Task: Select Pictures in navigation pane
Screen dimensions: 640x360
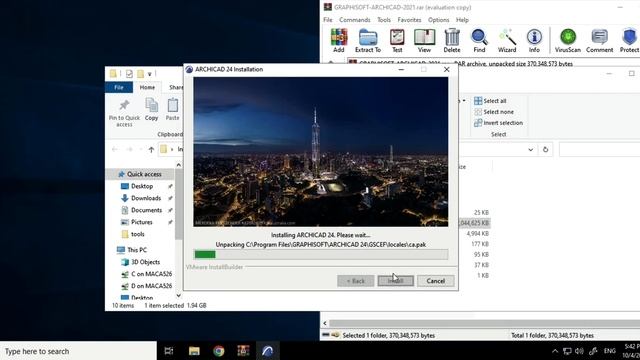Action: click(x=142, y=222)
